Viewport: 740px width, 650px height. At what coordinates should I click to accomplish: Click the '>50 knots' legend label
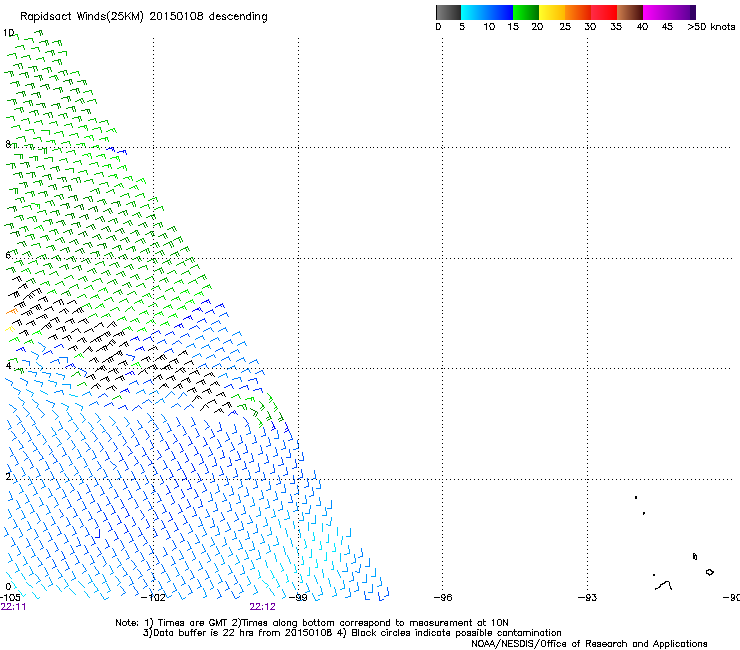[x=711, y=27]
